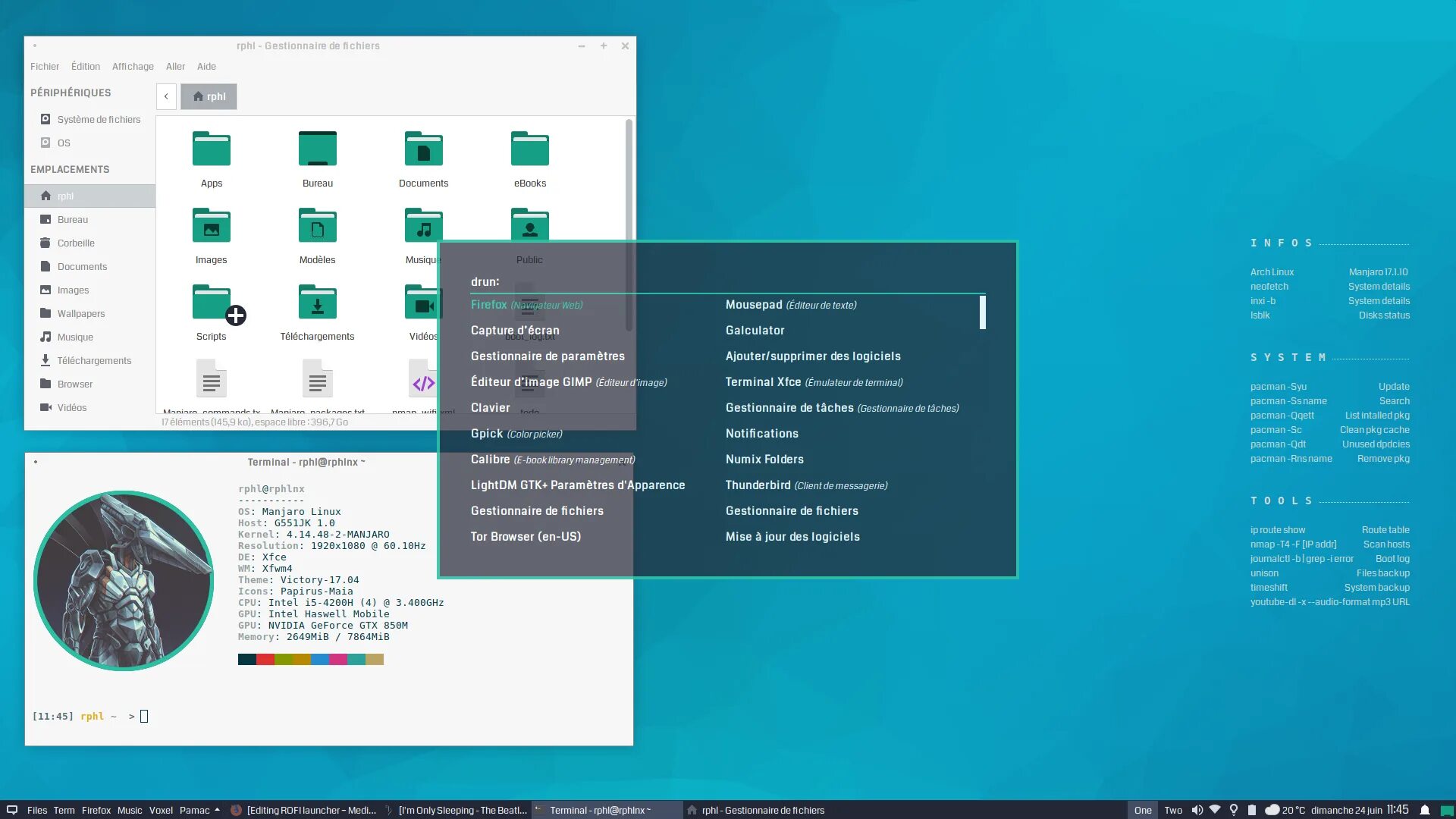The image size is (1456, 819).
Task: Open Corbeille in the sidebar
Action: (x=76, y=243)
